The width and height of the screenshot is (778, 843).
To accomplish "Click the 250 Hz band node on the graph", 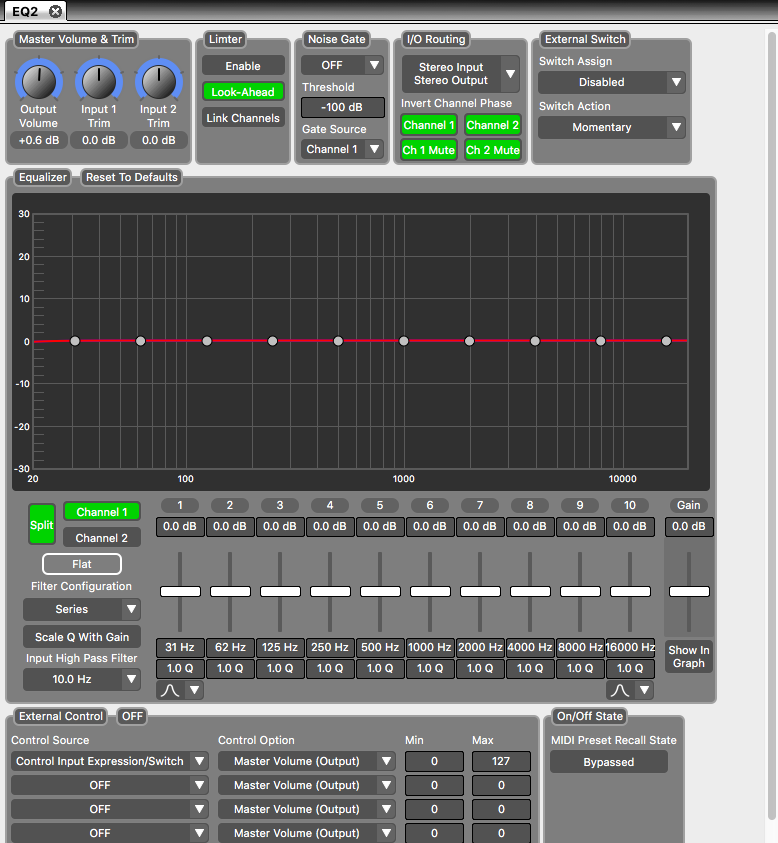I will point(272,341).
